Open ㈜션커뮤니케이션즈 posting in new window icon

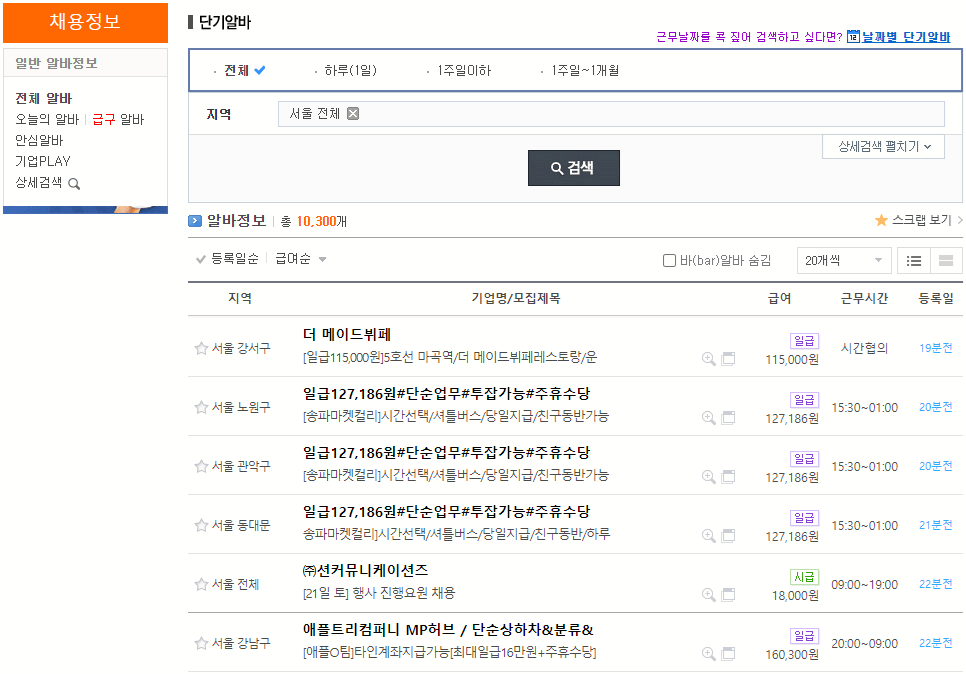tap(727, 594)
